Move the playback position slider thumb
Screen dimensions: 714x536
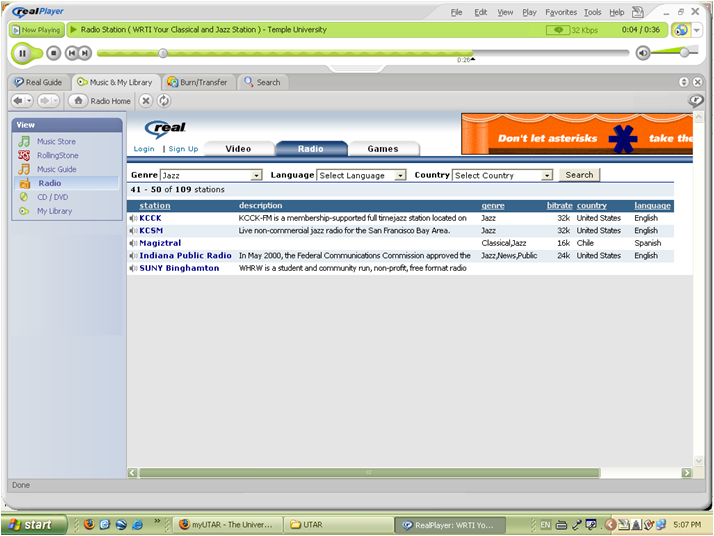[x=163, y=53]
